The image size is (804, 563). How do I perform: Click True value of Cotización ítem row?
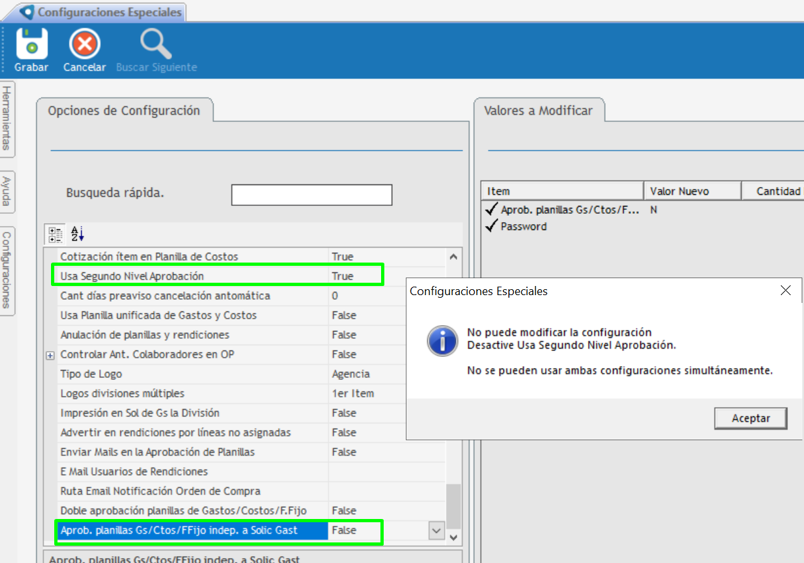click(x=343, y=256)
